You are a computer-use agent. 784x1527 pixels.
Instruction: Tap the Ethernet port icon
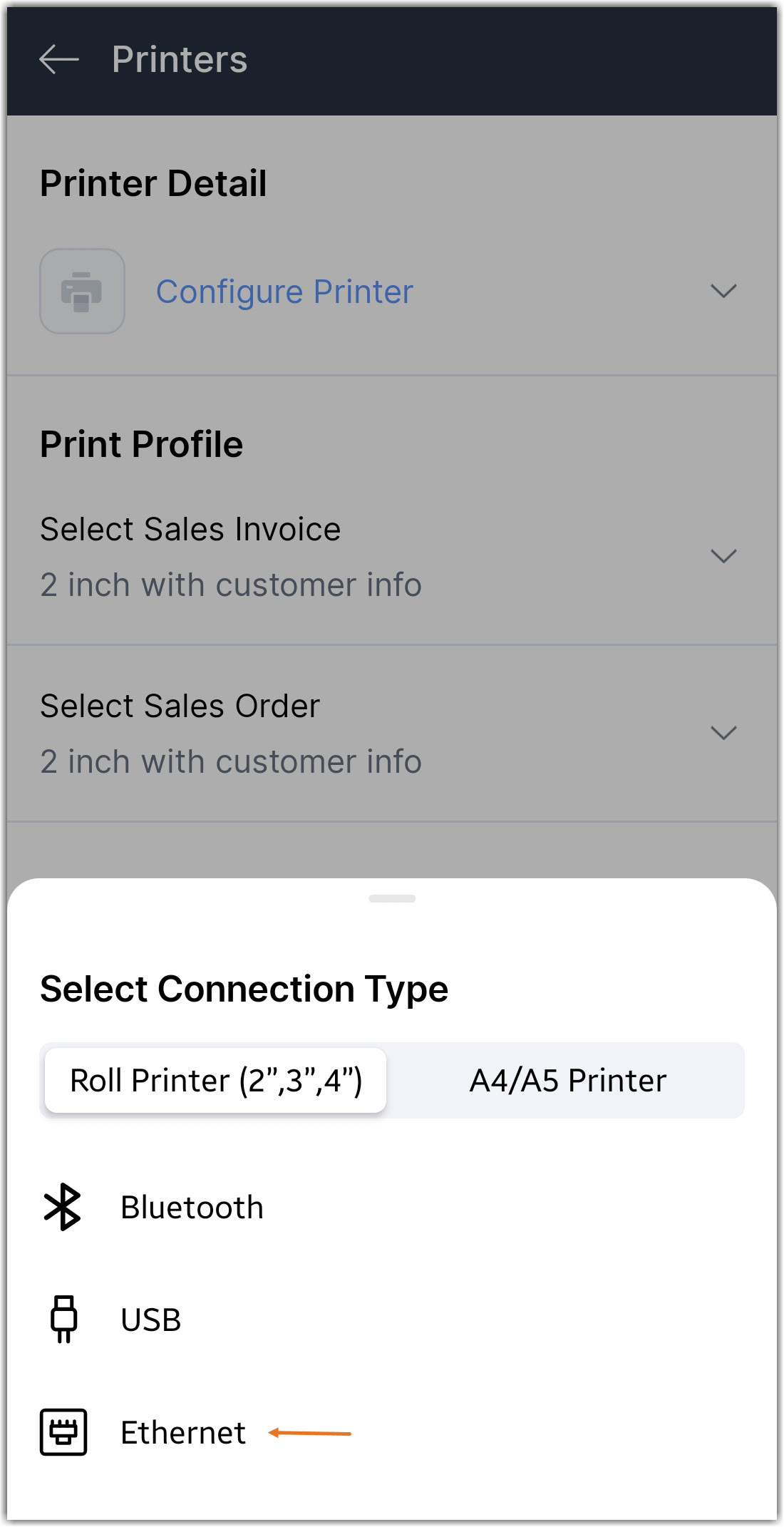tap(63, 1431)
